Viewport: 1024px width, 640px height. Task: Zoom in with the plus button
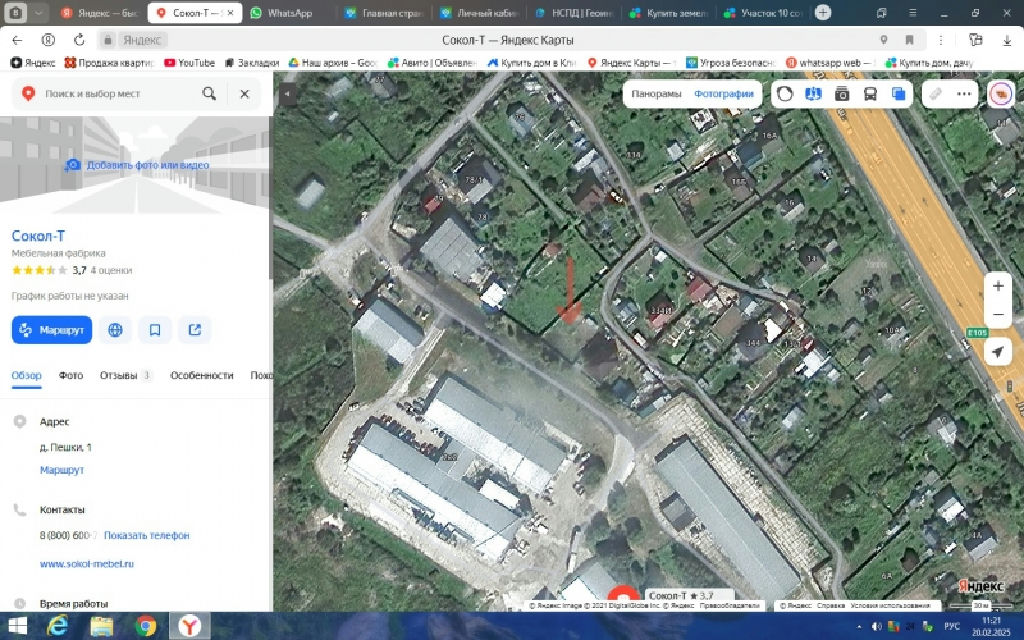coord(997,286)
